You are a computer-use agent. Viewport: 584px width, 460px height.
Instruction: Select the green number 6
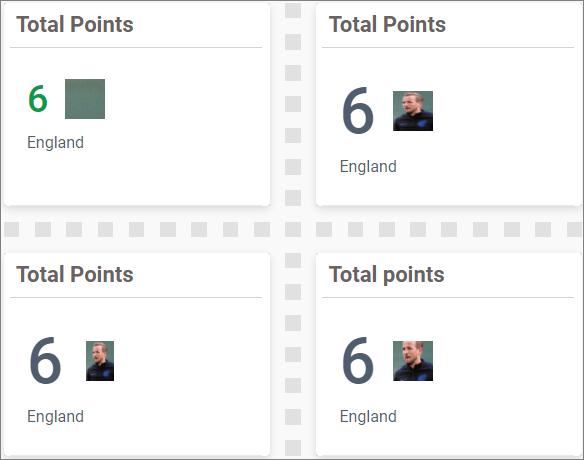pyautogui.click(x=38, y=99)
